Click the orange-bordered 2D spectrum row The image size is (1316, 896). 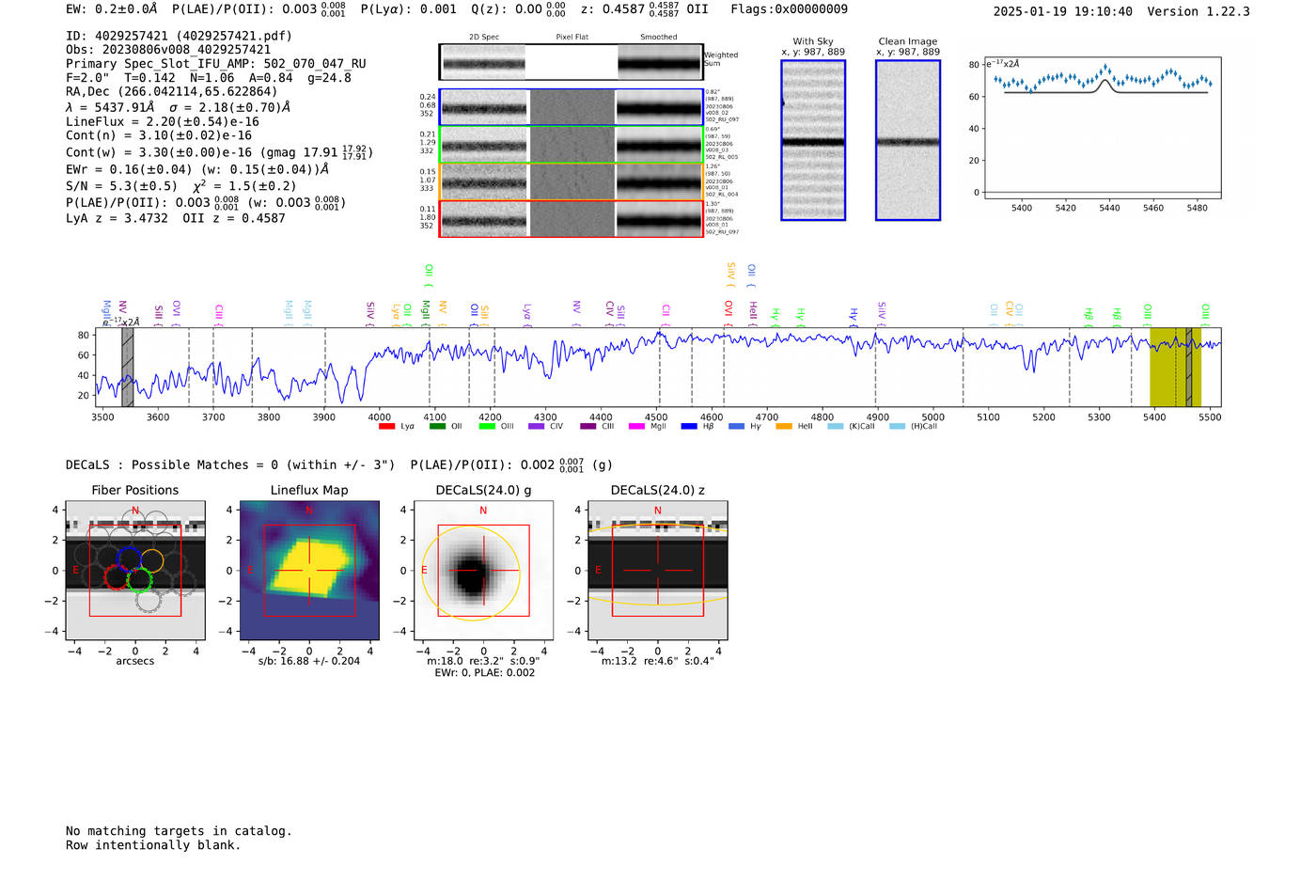point(572,181)
